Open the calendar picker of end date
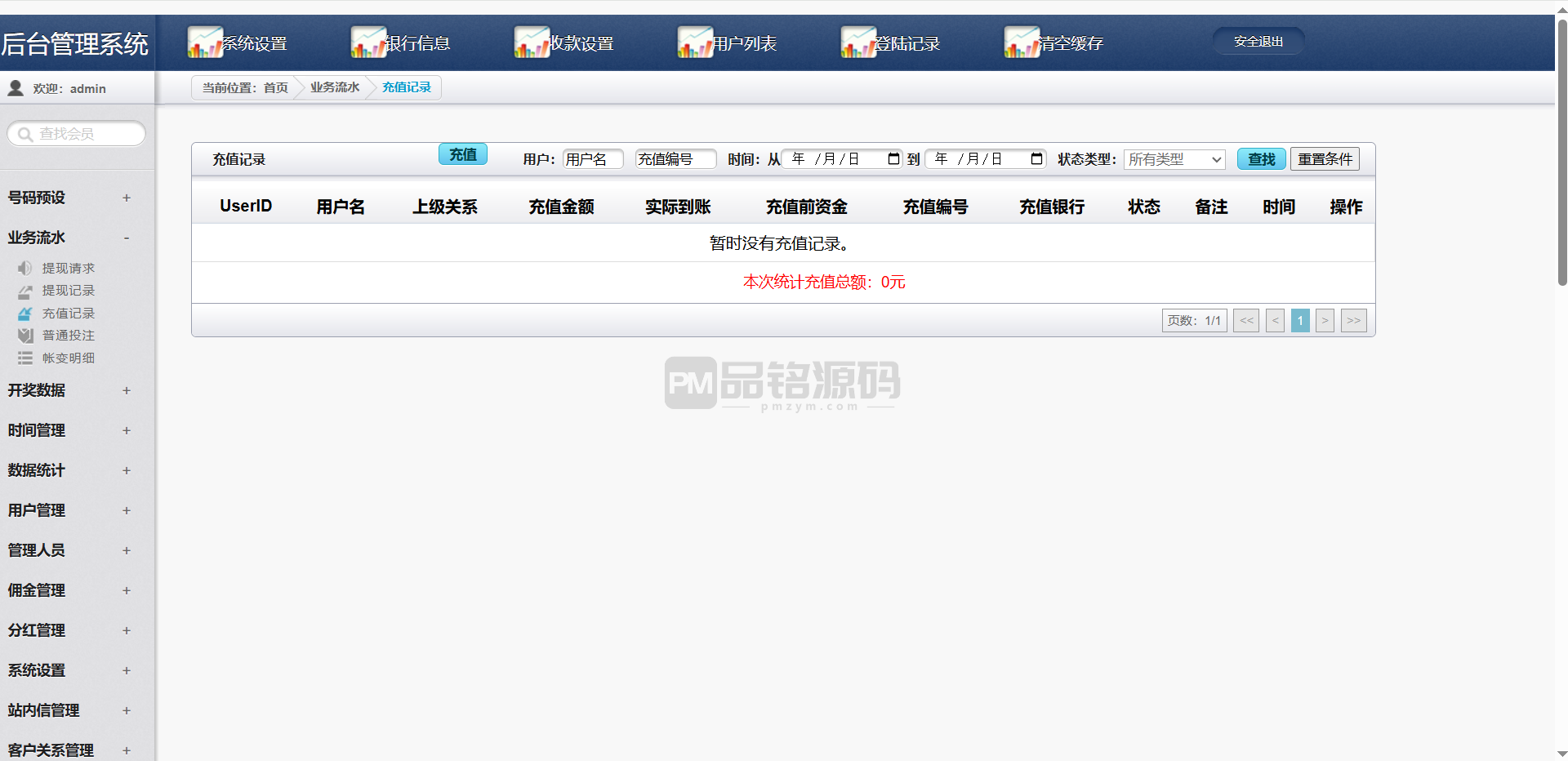The height and width of the screenshot is (761, 1568). [x=1036, y=159]
